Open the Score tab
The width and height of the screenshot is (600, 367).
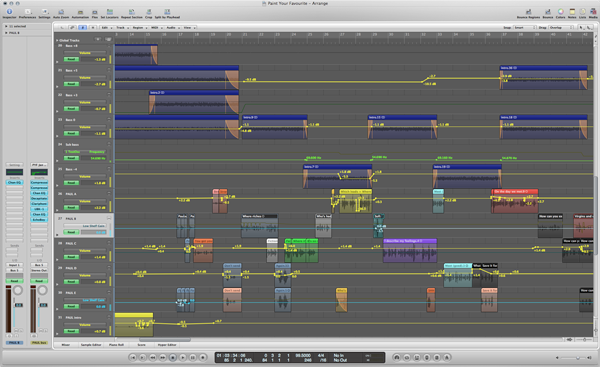pos(141,345)
